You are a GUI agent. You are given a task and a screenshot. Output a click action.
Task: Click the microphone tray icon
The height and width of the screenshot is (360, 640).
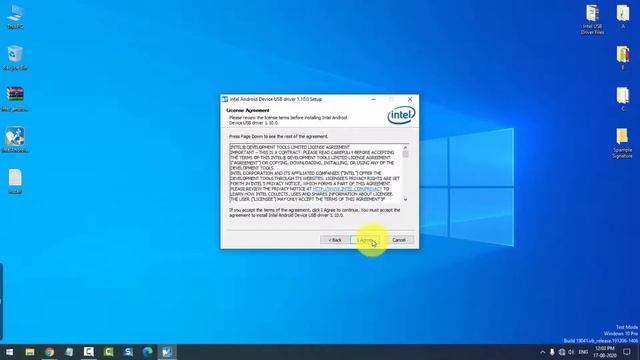point(552,352)
